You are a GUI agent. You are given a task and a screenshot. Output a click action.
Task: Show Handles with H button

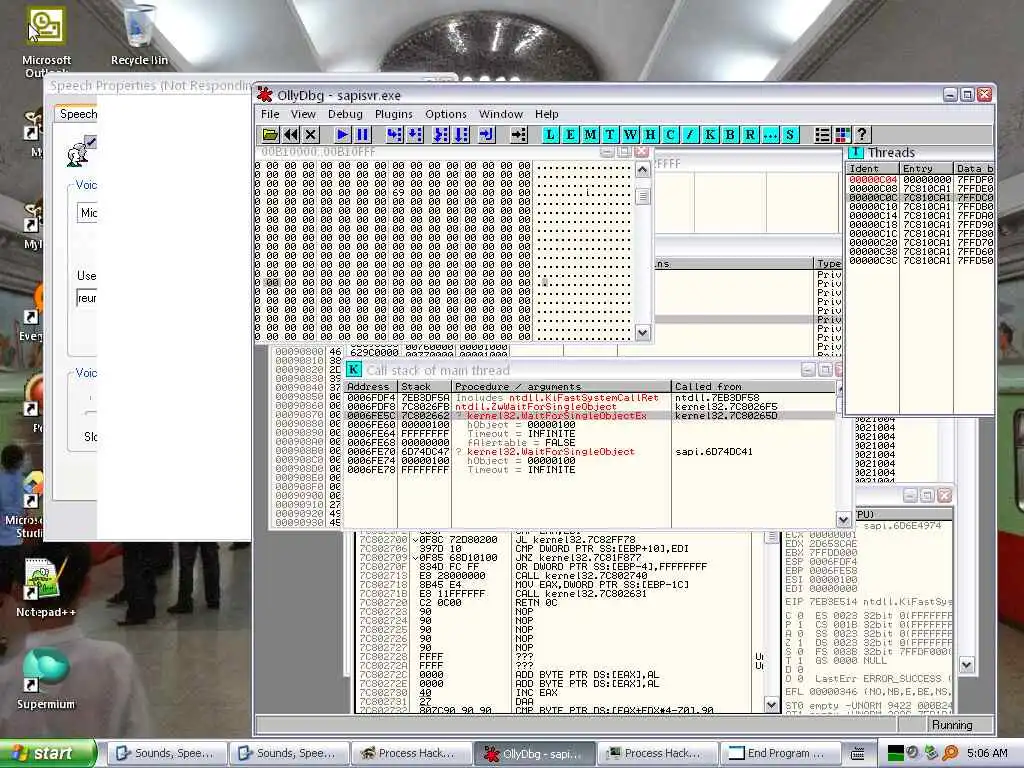click(x=650, y=135)
